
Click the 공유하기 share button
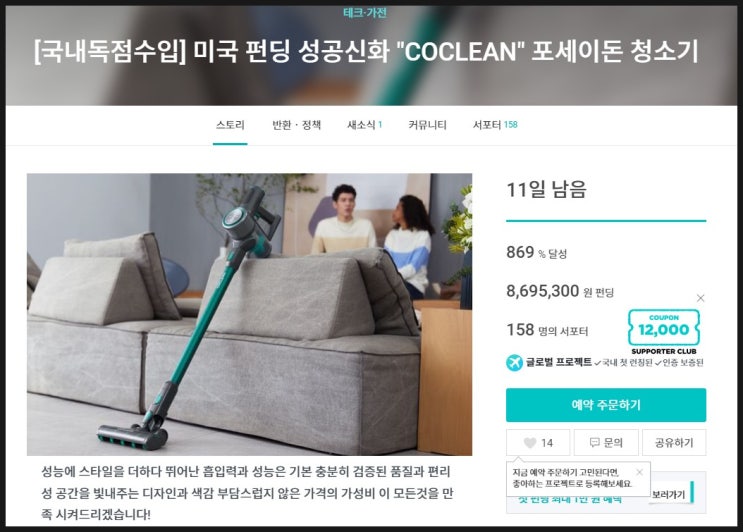(674, 442)
